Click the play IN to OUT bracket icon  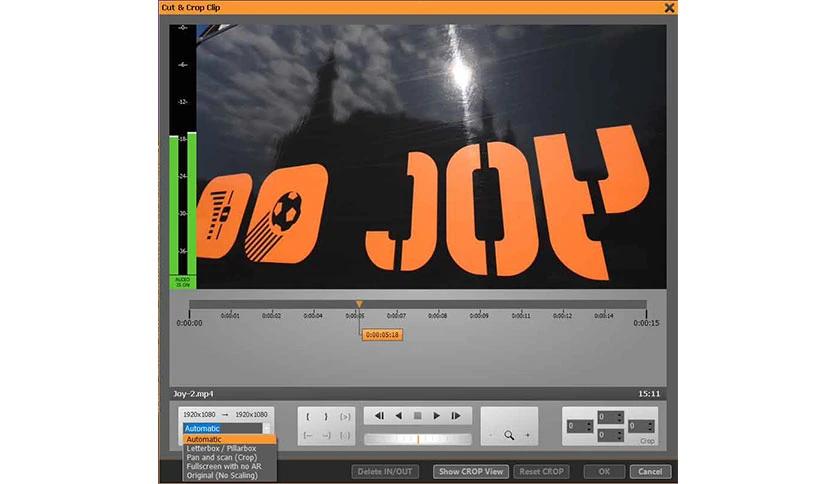345,417
